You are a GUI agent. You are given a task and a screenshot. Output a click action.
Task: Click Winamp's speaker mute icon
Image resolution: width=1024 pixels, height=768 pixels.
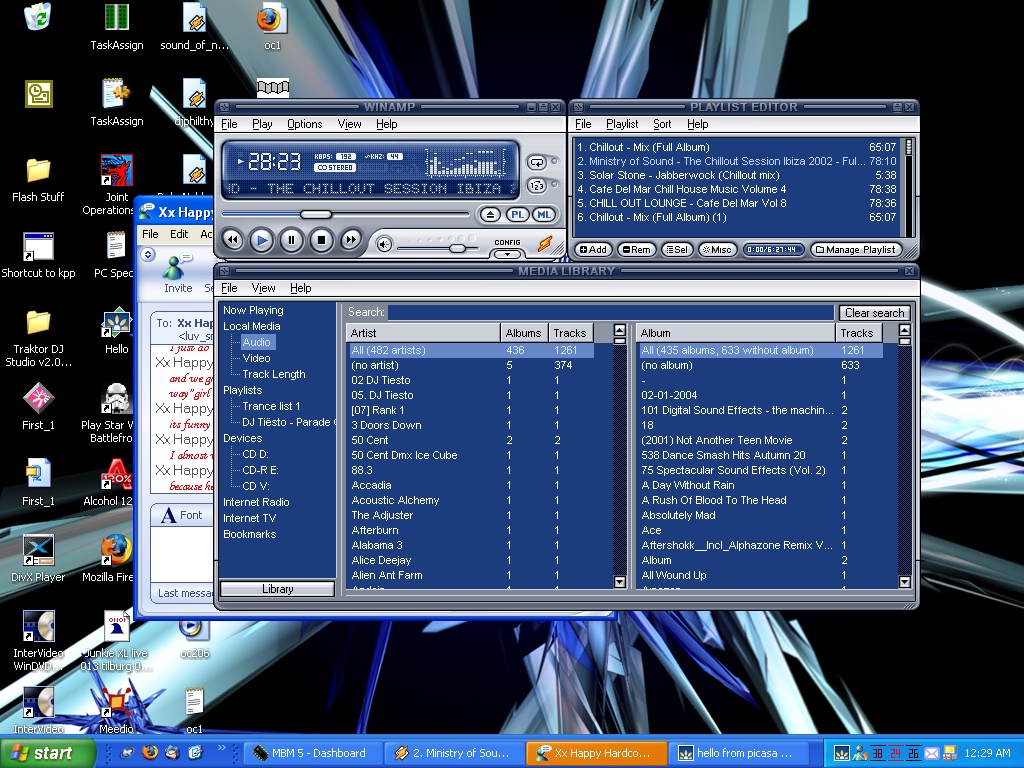pos(384,245)
